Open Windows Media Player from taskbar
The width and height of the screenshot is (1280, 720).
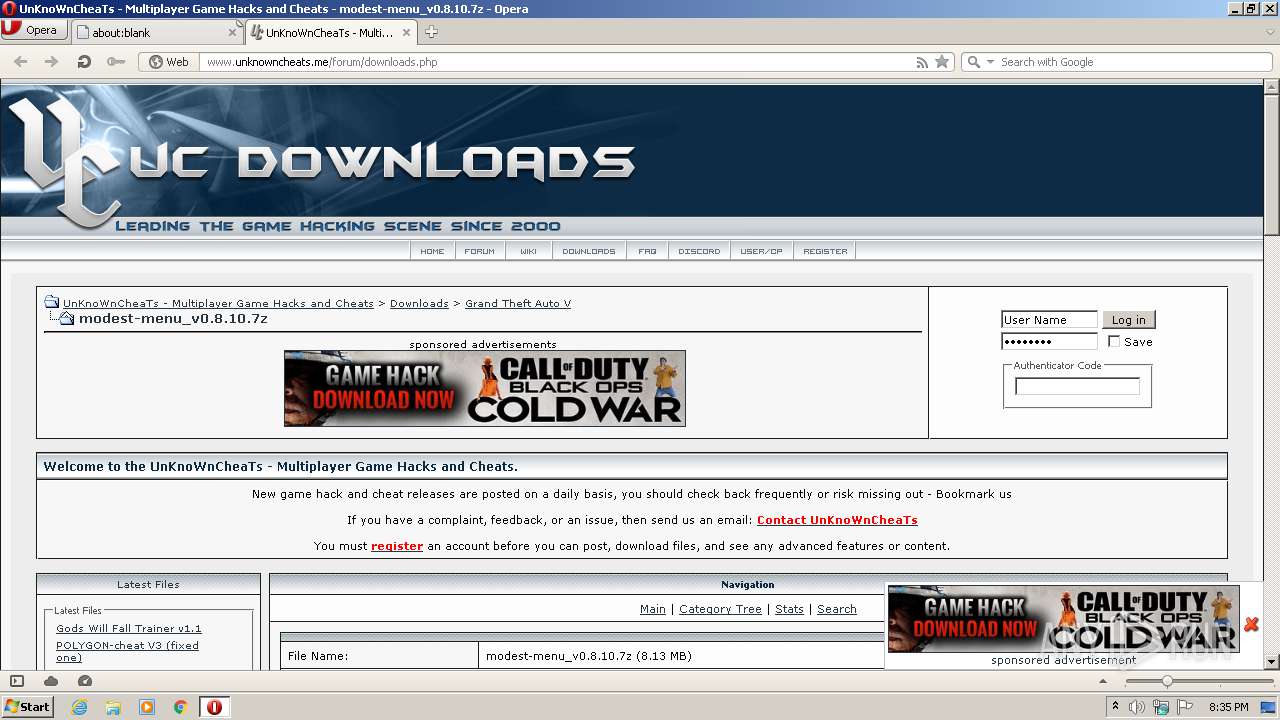point(147,707)
